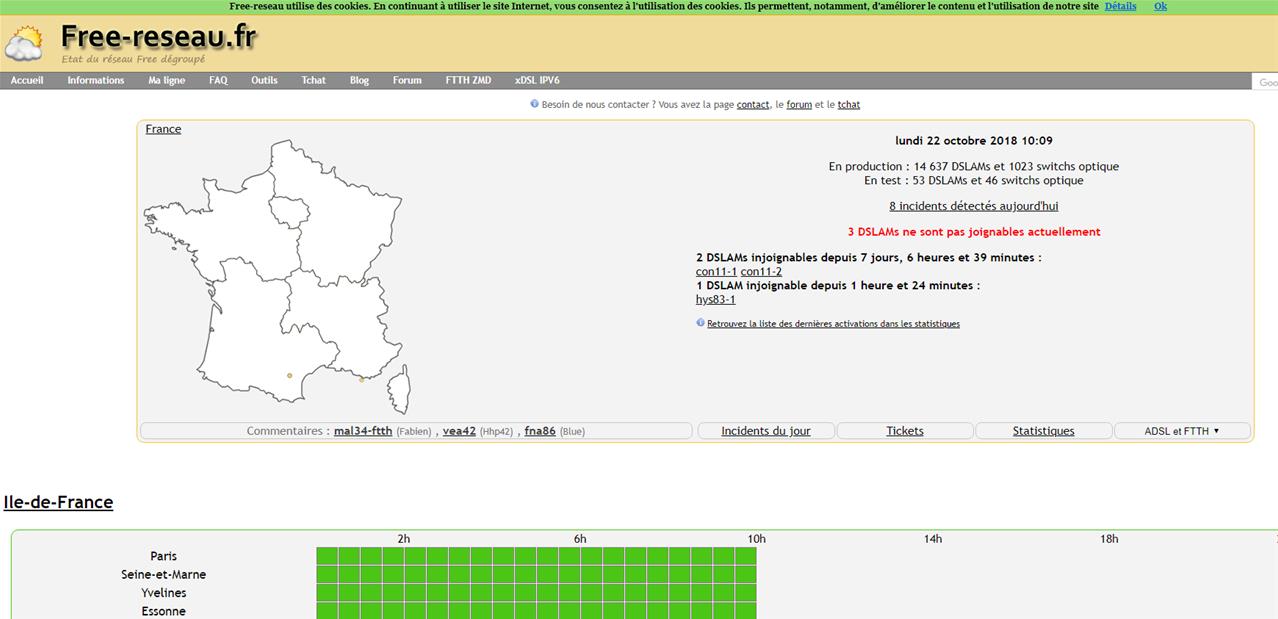Click Corsica island on the France map
This screenshot has height=619, width=1278.
(399, 389)
